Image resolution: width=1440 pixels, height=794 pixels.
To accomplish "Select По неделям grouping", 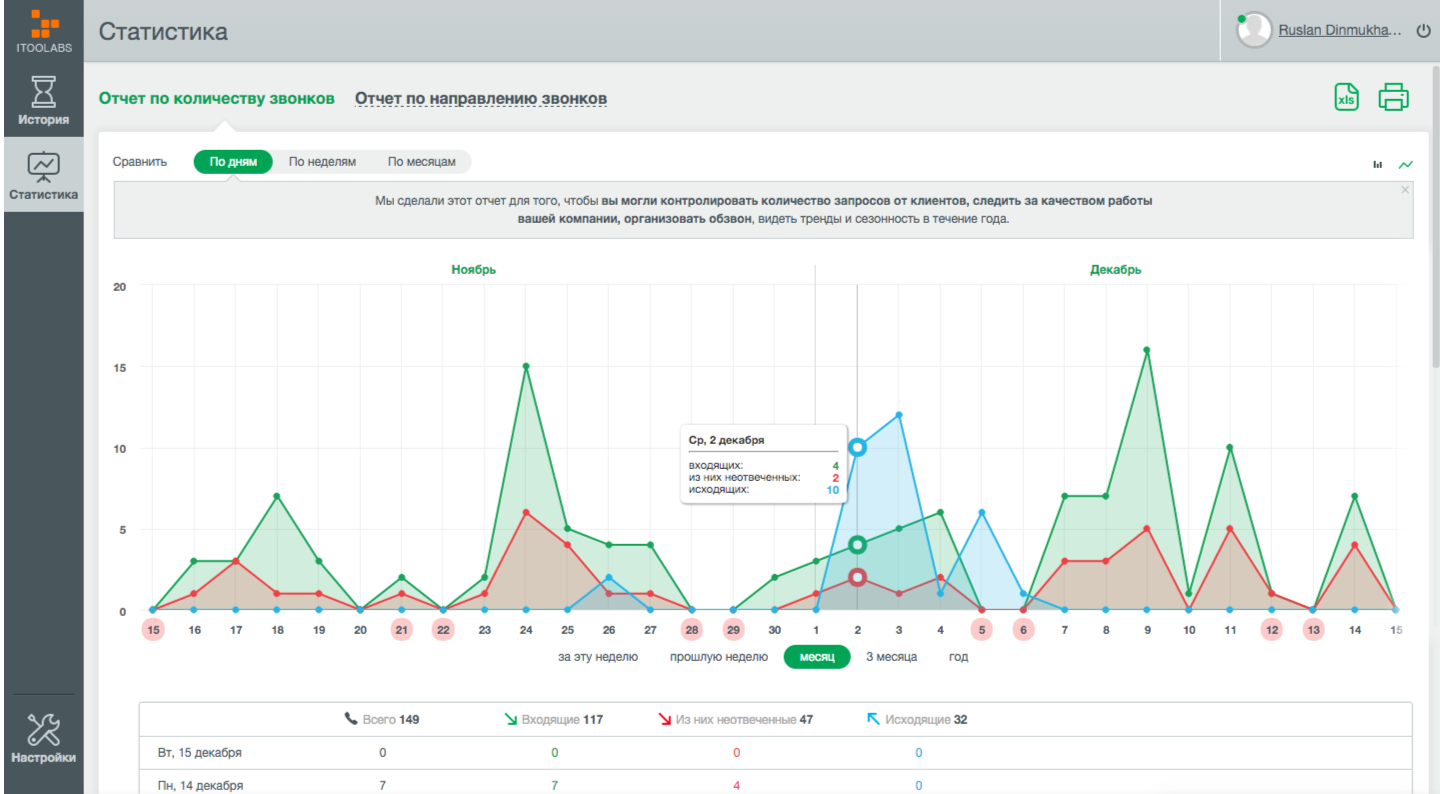I will [x=322, y=161].
